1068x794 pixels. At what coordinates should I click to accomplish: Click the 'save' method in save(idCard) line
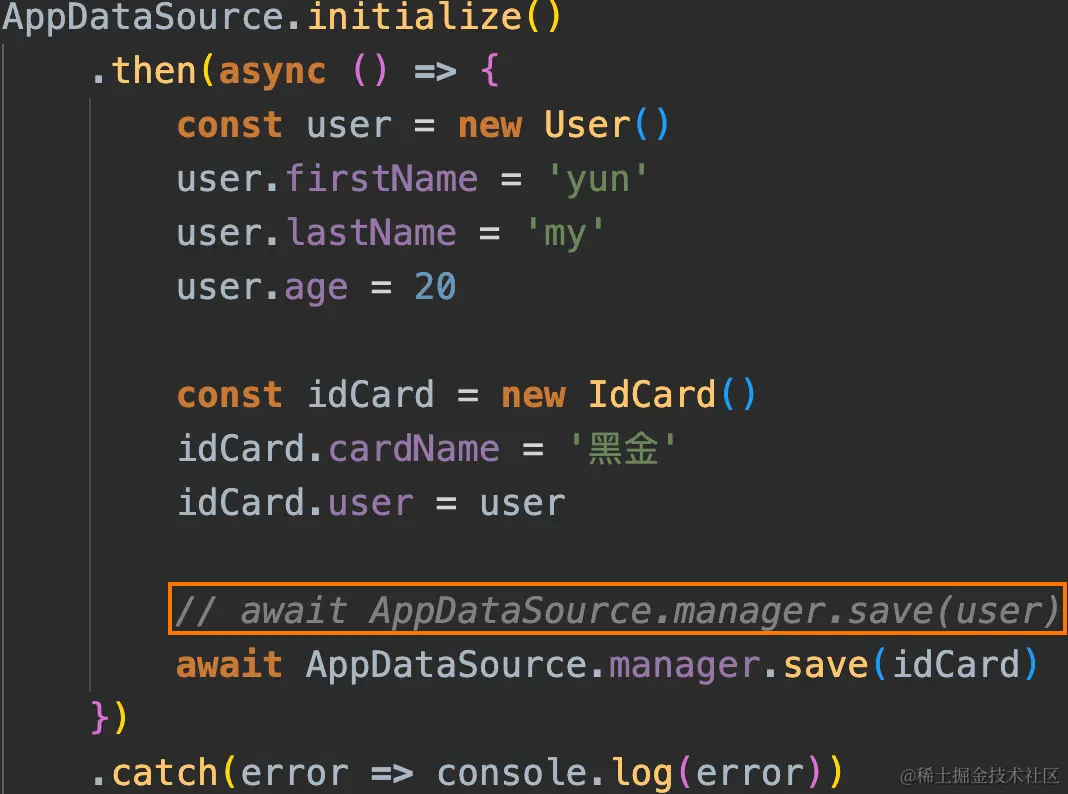tap(826, 665)
